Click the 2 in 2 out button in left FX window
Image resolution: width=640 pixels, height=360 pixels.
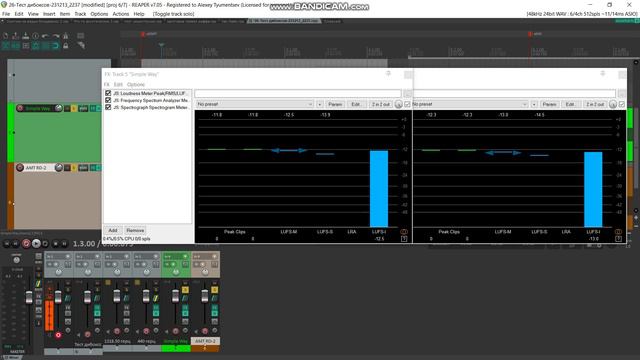pos(380,104)
